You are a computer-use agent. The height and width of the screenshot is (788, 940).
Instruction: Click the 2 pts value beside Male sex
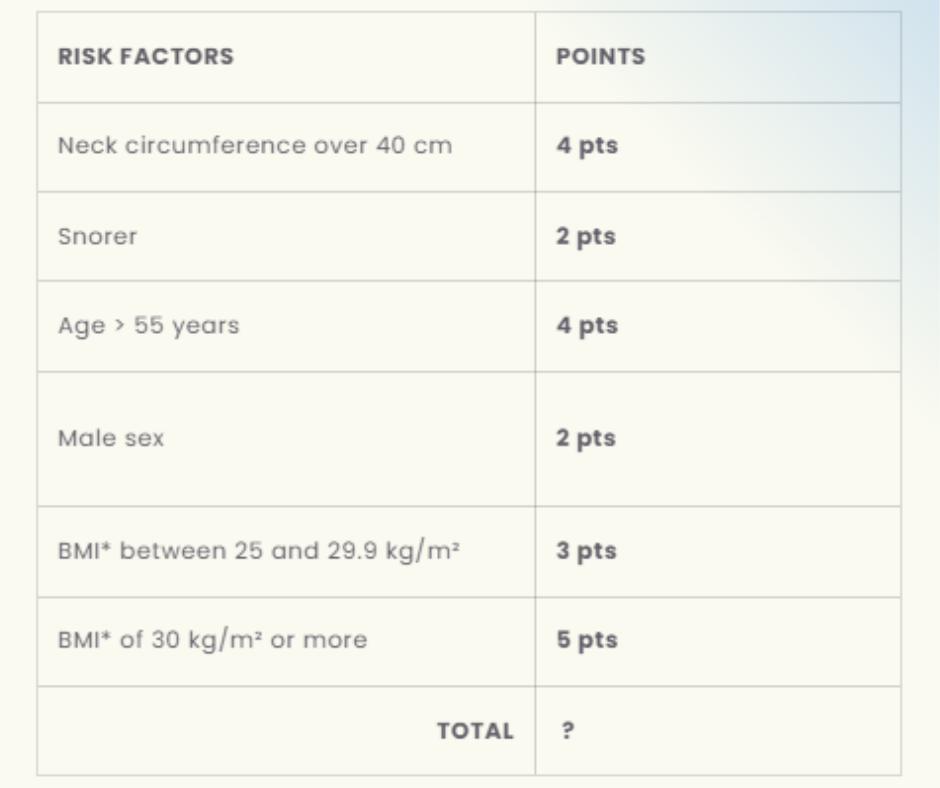tap(587, 439)
